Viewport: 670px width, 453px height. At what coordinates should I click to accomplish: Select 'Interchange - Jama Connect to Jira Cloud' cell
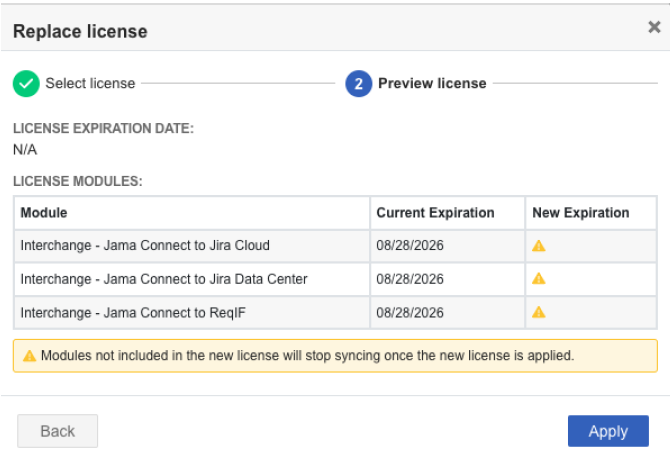[192, 246]
